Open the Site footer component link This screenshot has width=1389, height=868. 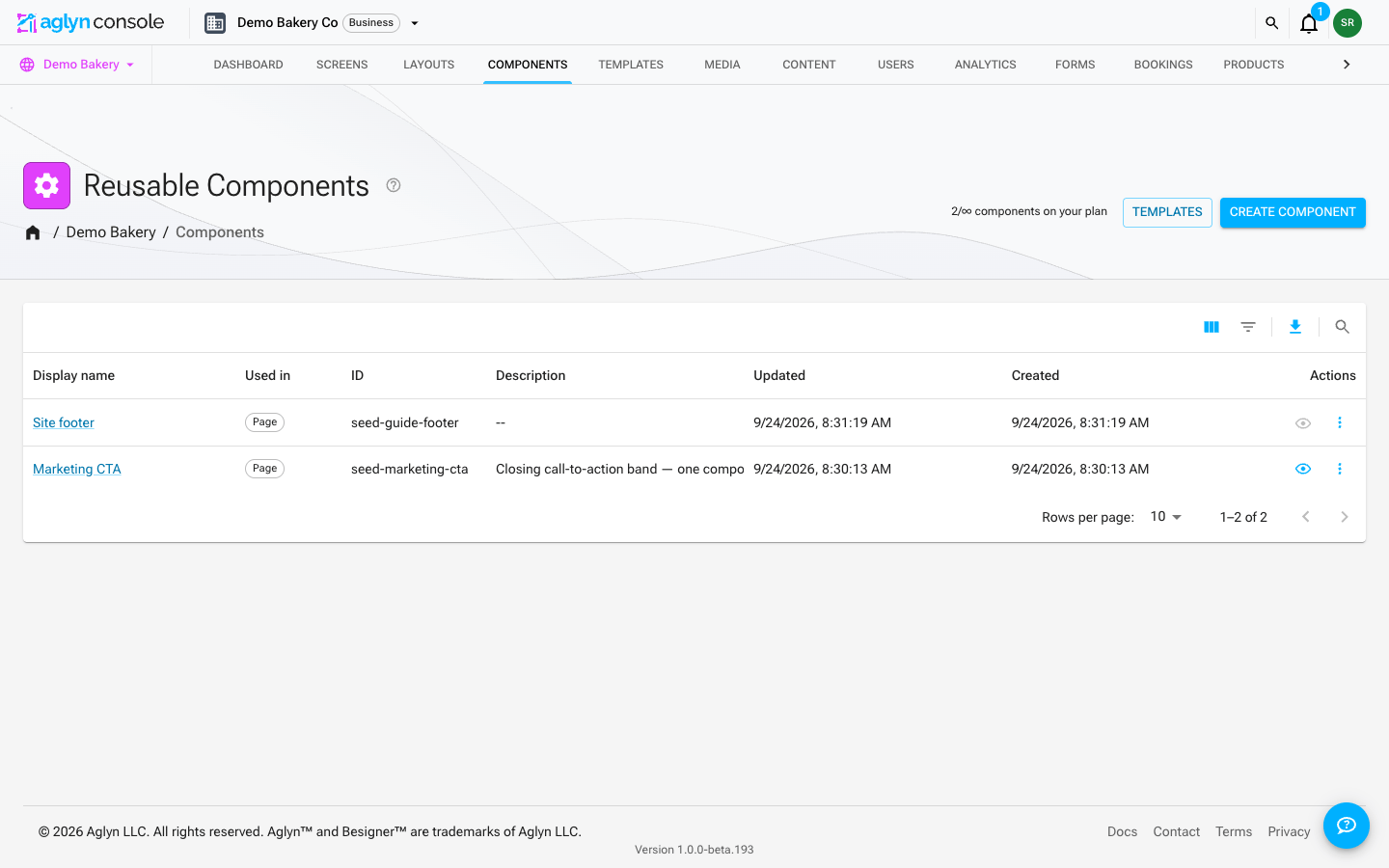coord(64,422)
